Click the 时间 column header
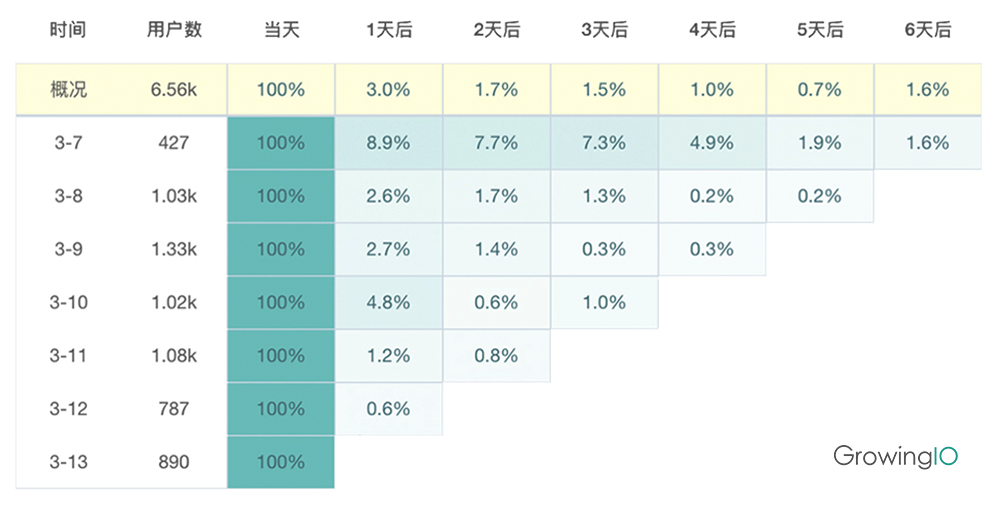The width and height of the screenshot is (1000, 505). pyautogui.click(x=68, y=30)
